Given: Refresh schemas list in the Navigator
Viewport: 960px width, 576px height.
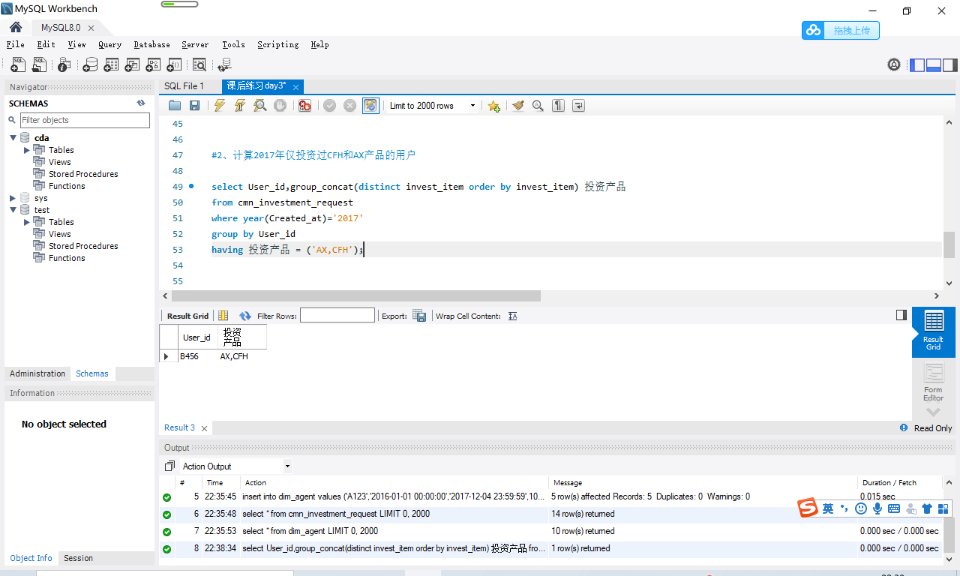Looking at the screenshot, I should point(141,103).
